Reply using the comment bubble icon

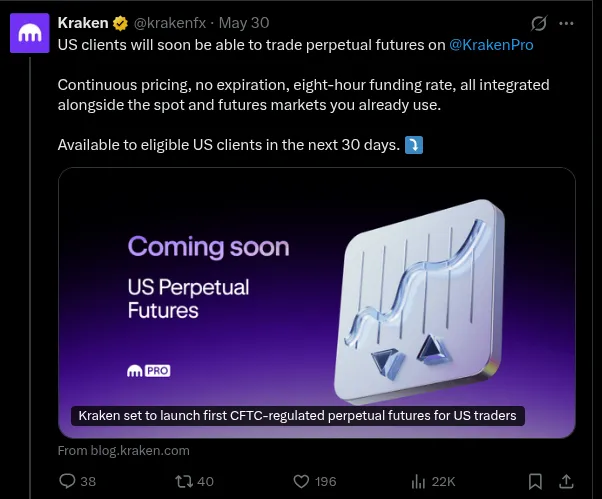point(67,481)
